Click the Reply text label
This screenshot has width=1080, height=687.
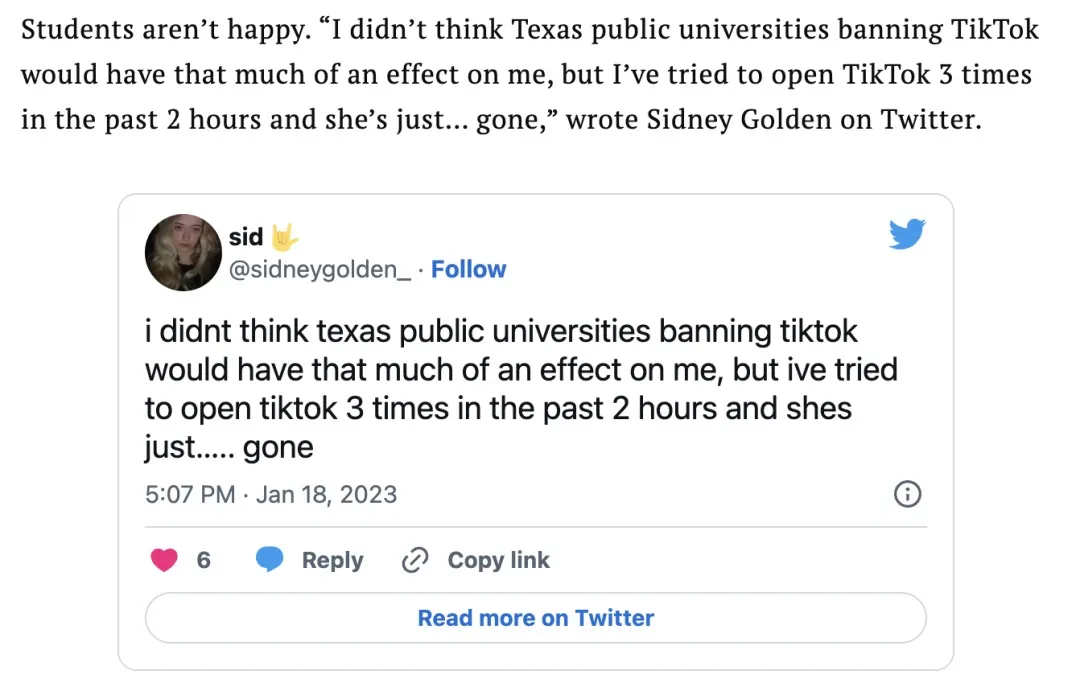[x=332, y=560]
